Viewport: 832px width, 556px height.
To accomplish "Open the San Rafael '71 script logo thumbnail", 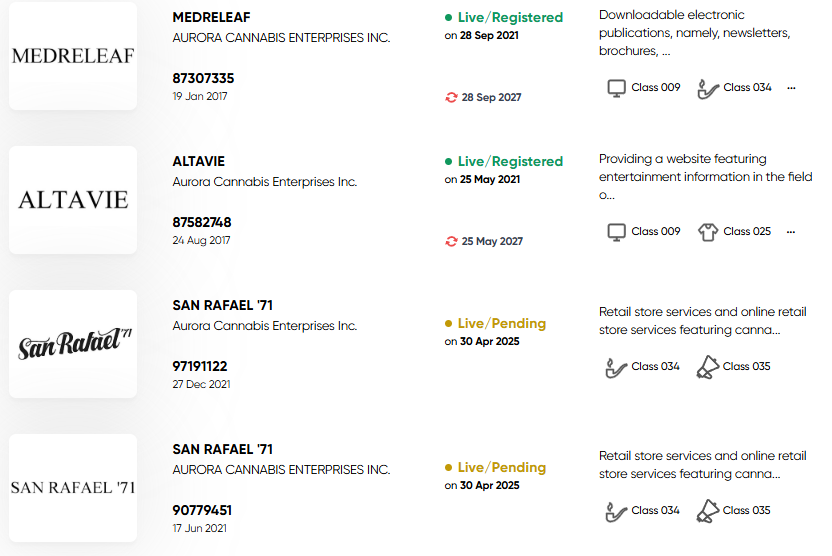I will click(73, 344).
